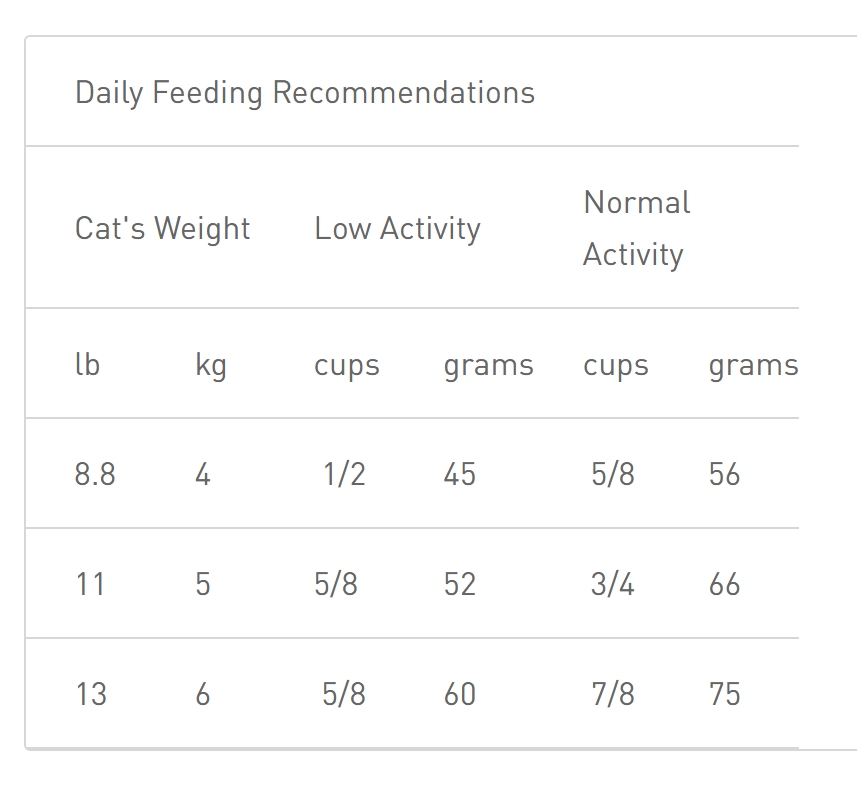This screenshot has height=789, width=857.
Task: Select the Cat's Weight column header
Action: (162, 229)
